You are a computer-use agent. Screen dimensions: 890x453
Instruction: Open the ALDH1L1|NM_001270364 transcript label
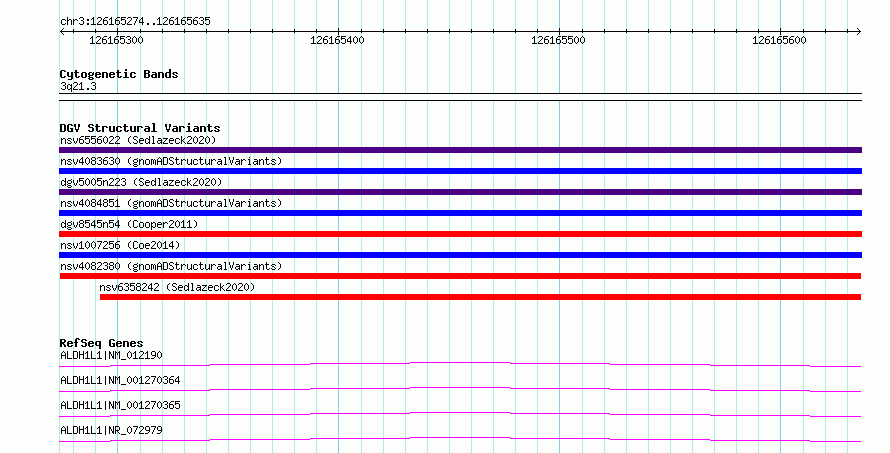point(120,380)
